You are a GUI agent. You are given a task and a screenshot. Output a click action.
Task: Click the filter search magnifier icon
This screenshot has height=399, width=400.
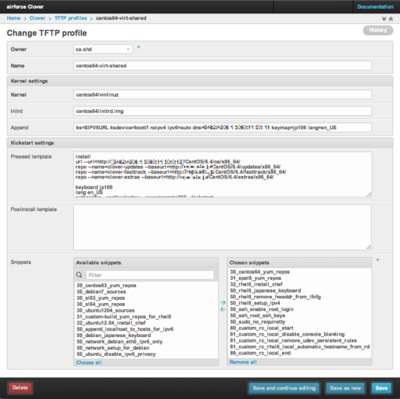[79, 275]
